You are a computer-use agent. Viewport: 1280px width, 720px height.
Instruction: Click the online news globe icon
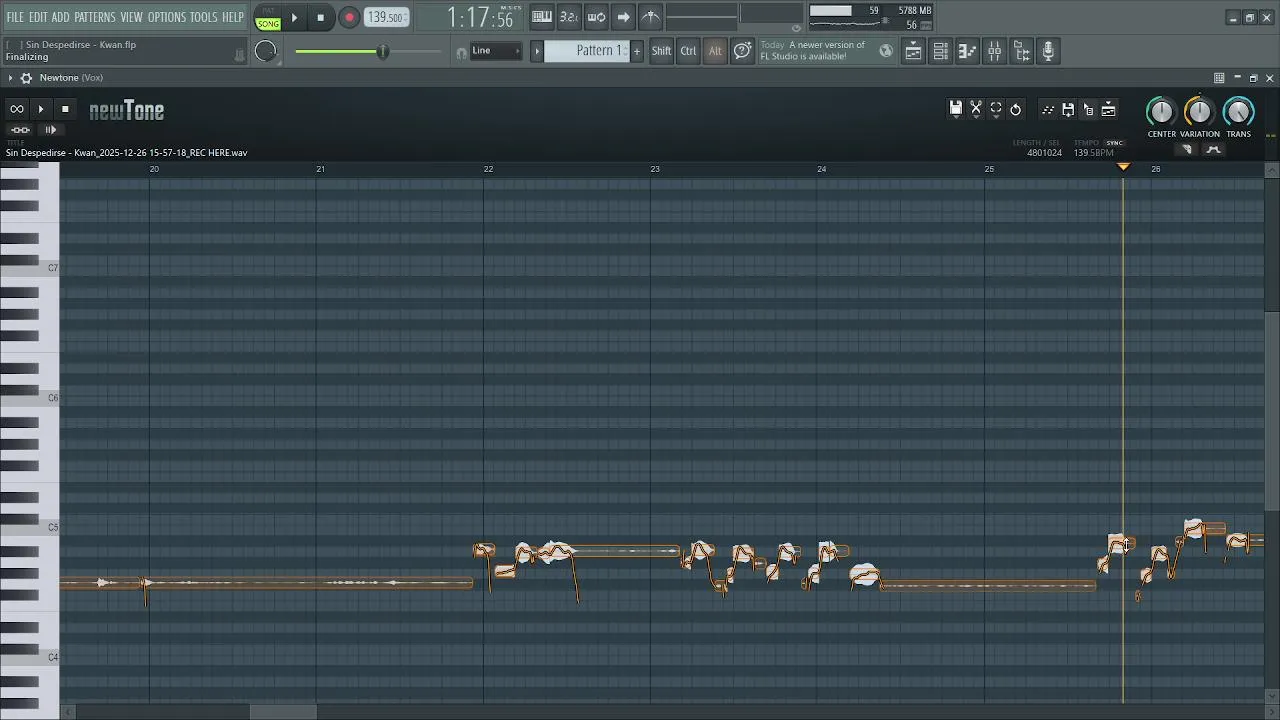[x=886, y=51]
